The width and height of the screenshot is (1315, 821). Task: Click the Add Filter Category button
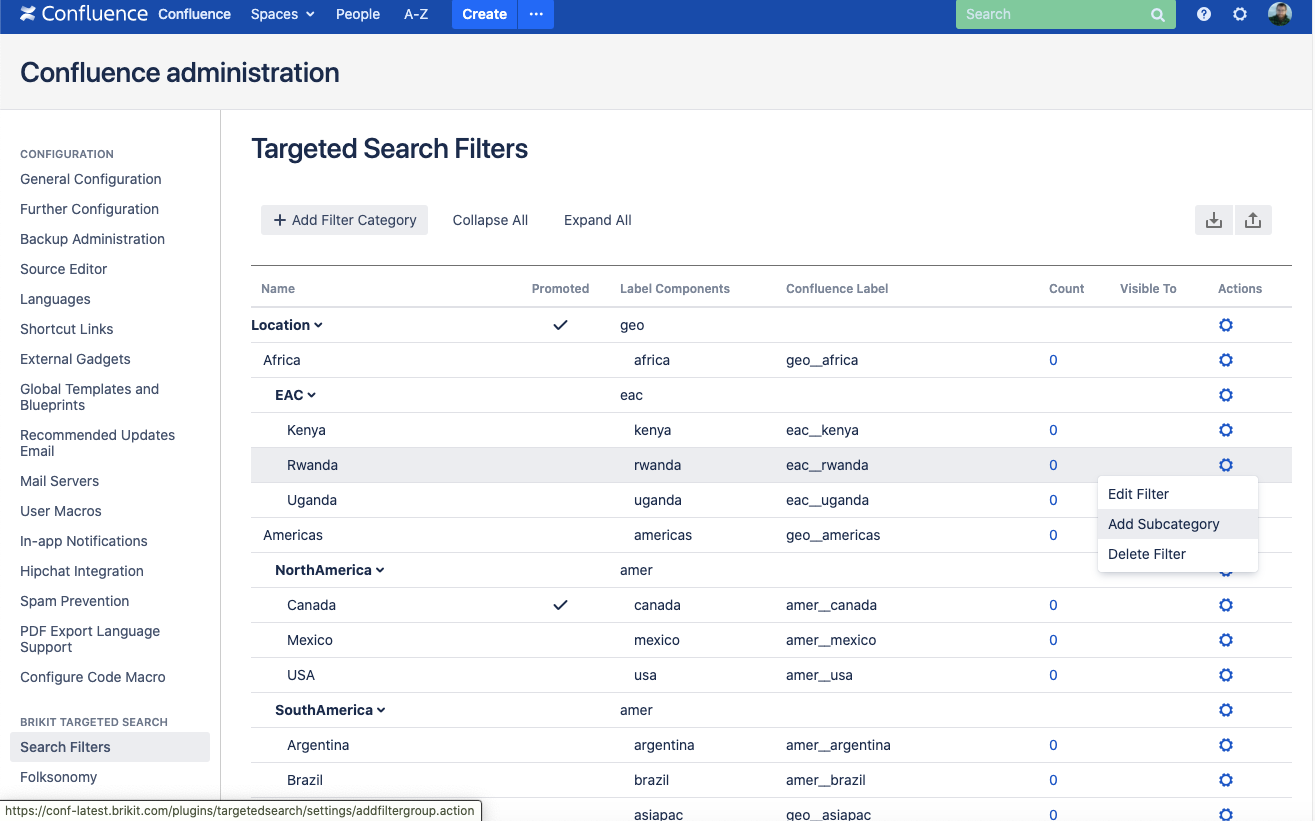click(x=344, y=220)
